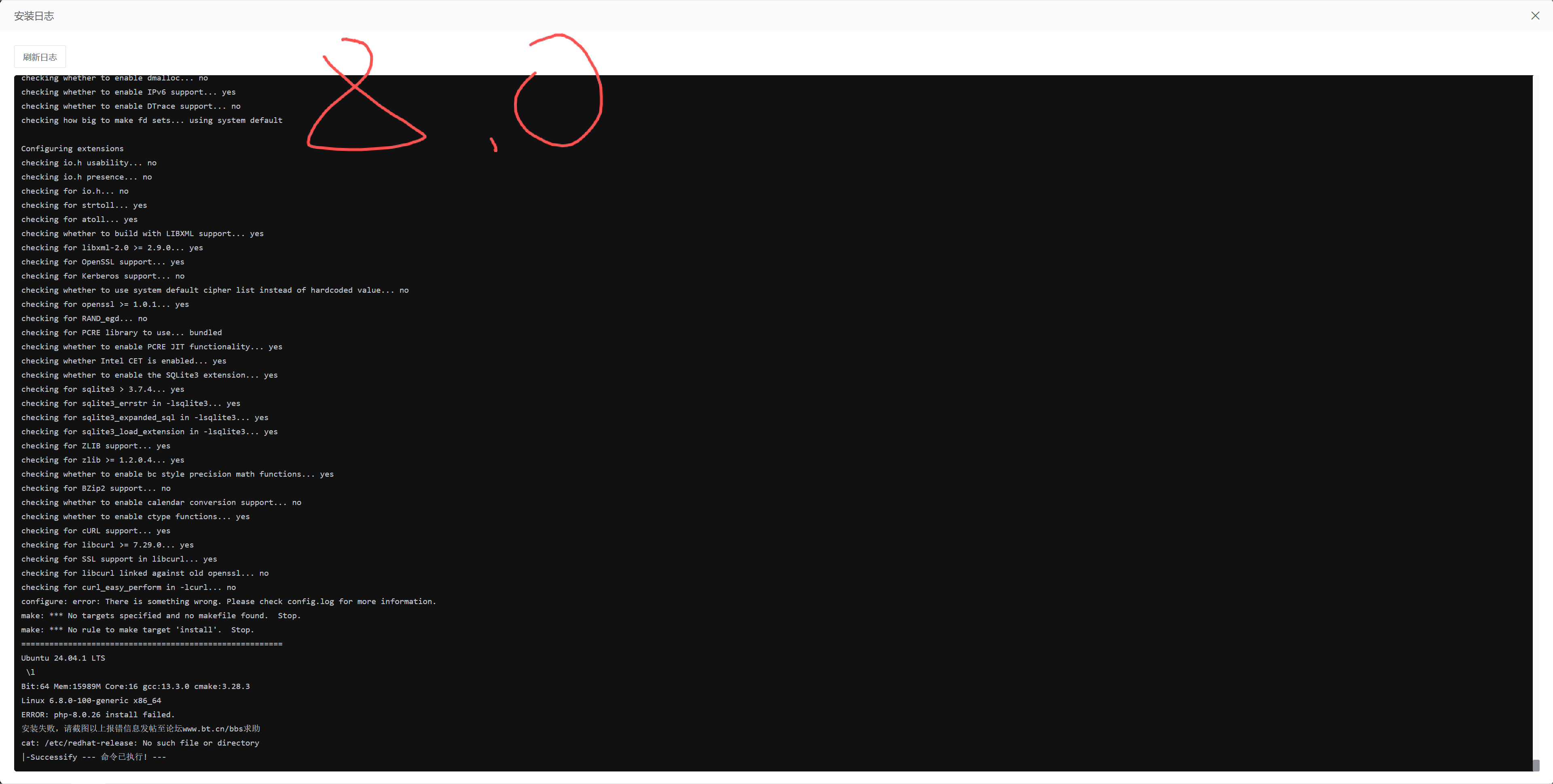Click the 'checking for PCRE library to use' line

pyautogui.click(x=121, y=333)
